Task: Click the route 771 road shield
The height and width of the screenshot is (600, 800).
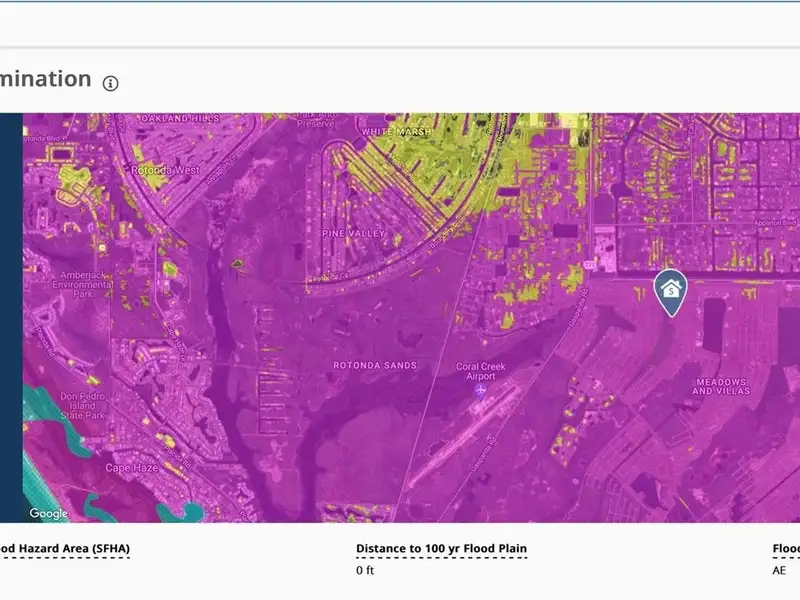Action: [x=591, y=264]
